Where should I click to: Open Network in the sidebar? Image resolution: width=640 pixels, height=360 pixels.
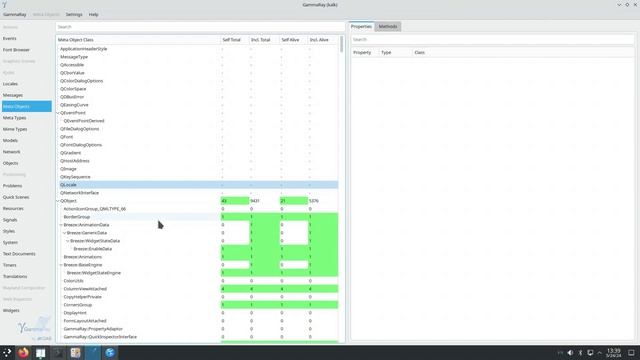27,152
